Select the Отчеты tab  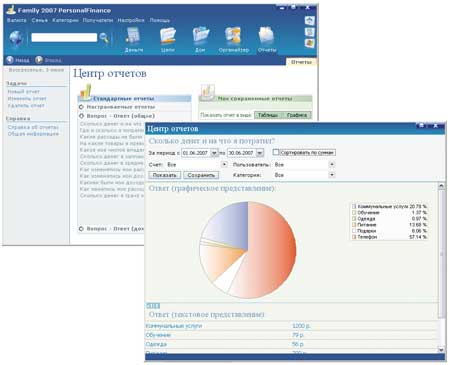coord(301,62)
